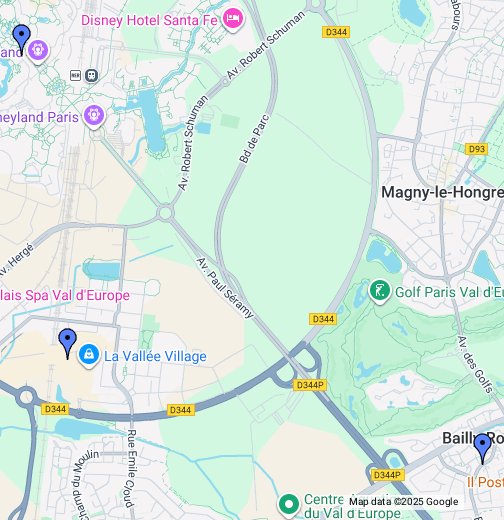Screen dimensions: 504x520
Task: Click the Golf Paris Val d'Europe text label
Action: click(x=449, y=292)
